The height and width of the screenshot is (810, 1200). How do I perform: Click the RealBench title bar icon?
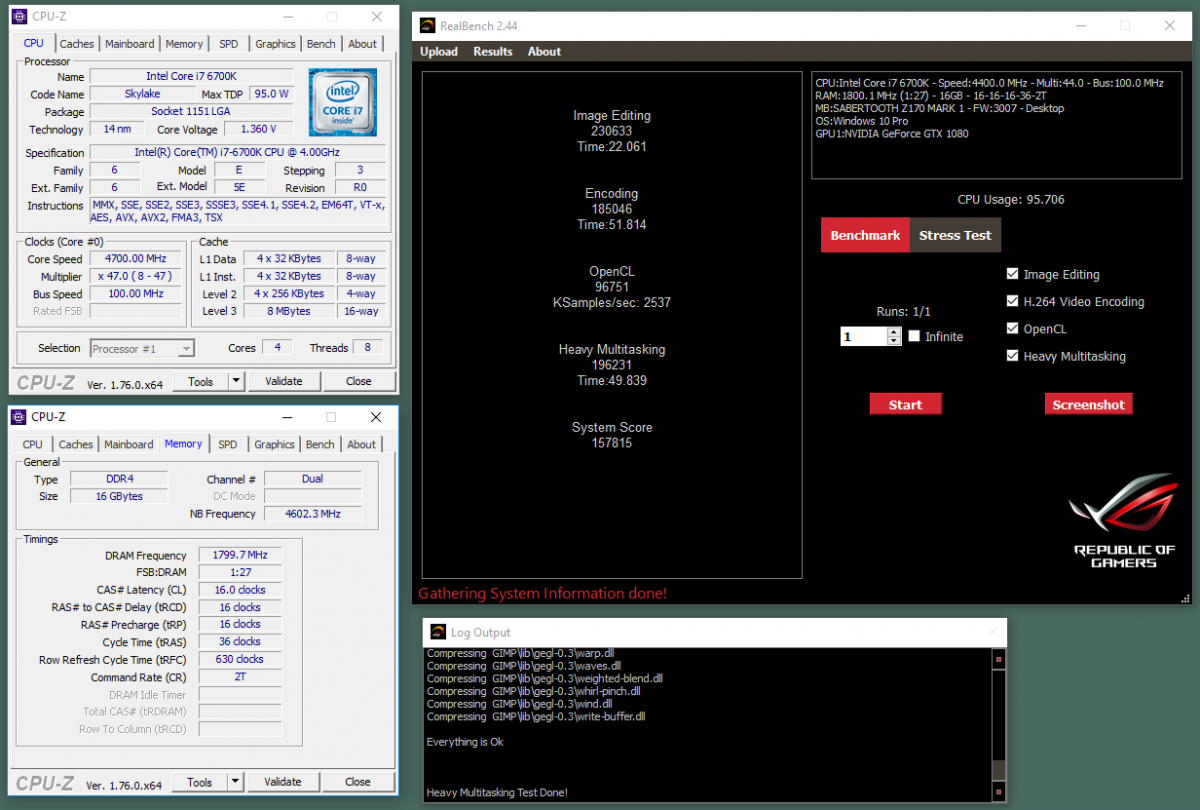click(427, 25)
